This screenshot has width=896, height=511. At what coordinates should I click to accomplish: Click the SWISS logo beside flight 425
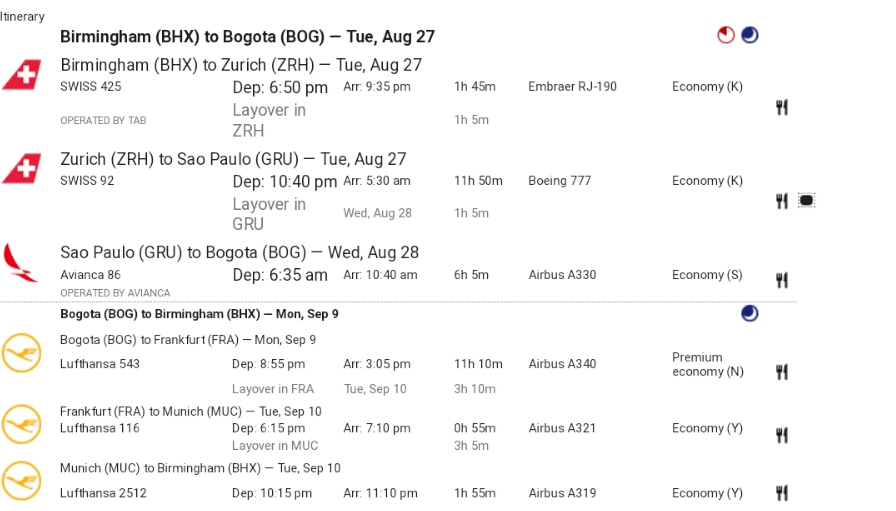22,75
